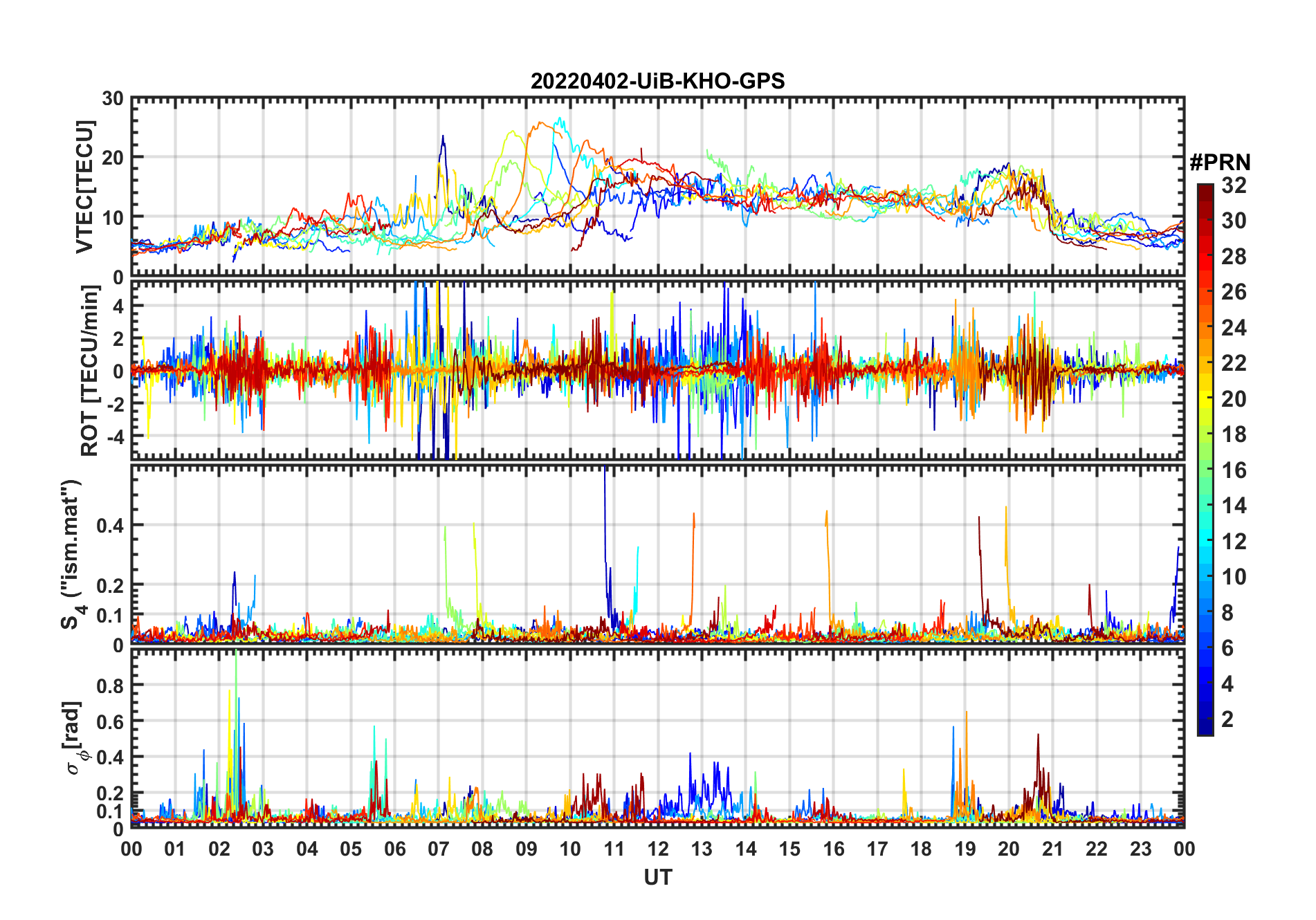Select the "0.2" tick on the S4 axis
This screenshot has height=920, width=1316.
click(110, 585)
